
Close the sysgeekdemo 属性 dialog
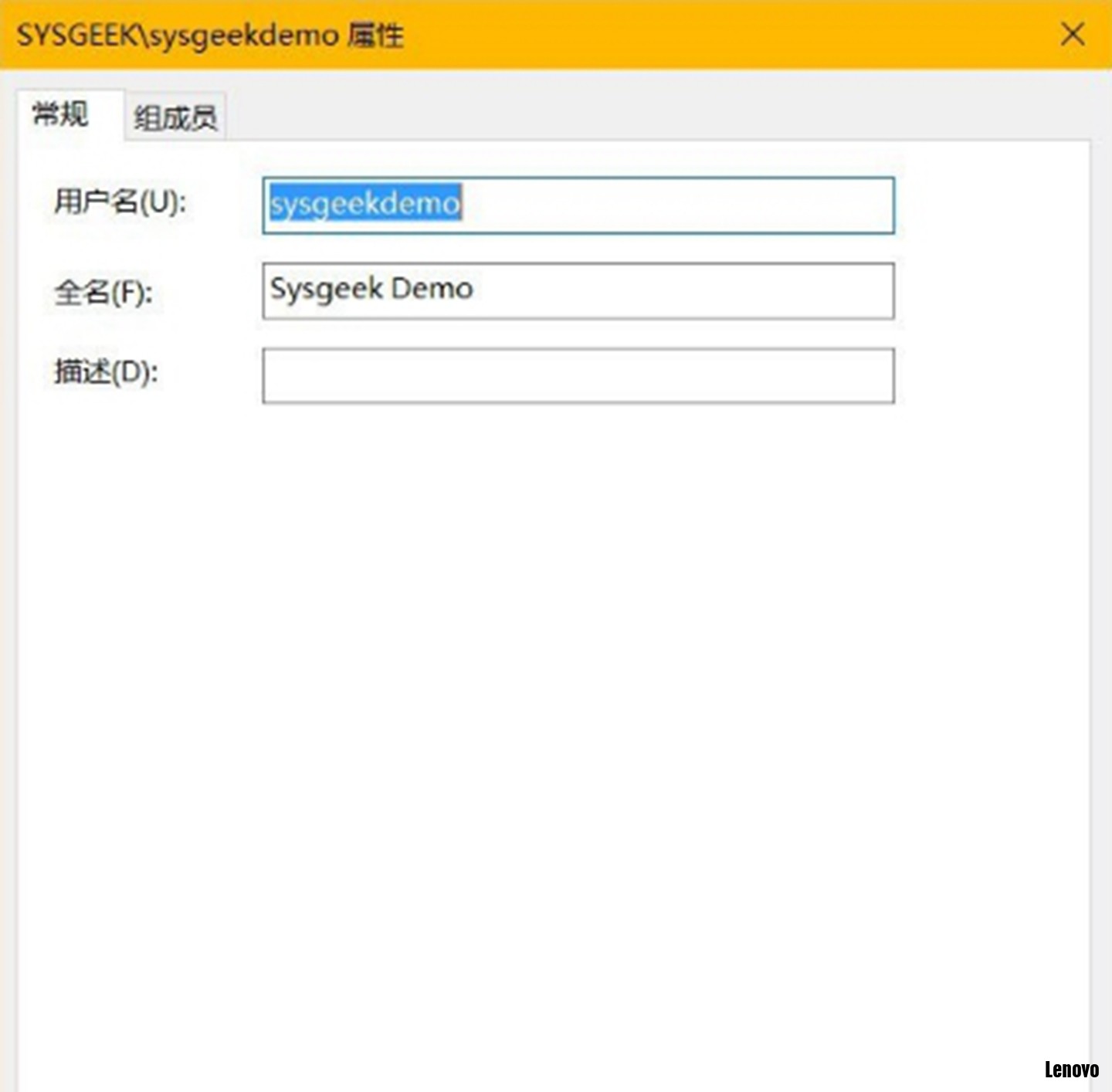[x=1072, y=35]
